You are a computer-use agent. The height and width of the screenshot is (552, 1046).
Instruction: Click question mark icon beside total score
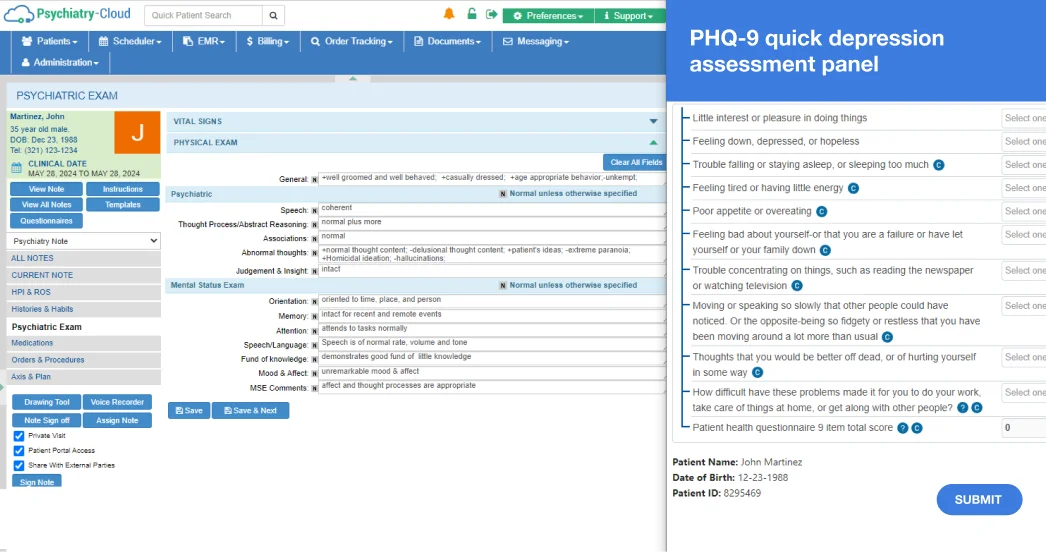[902, 428]
